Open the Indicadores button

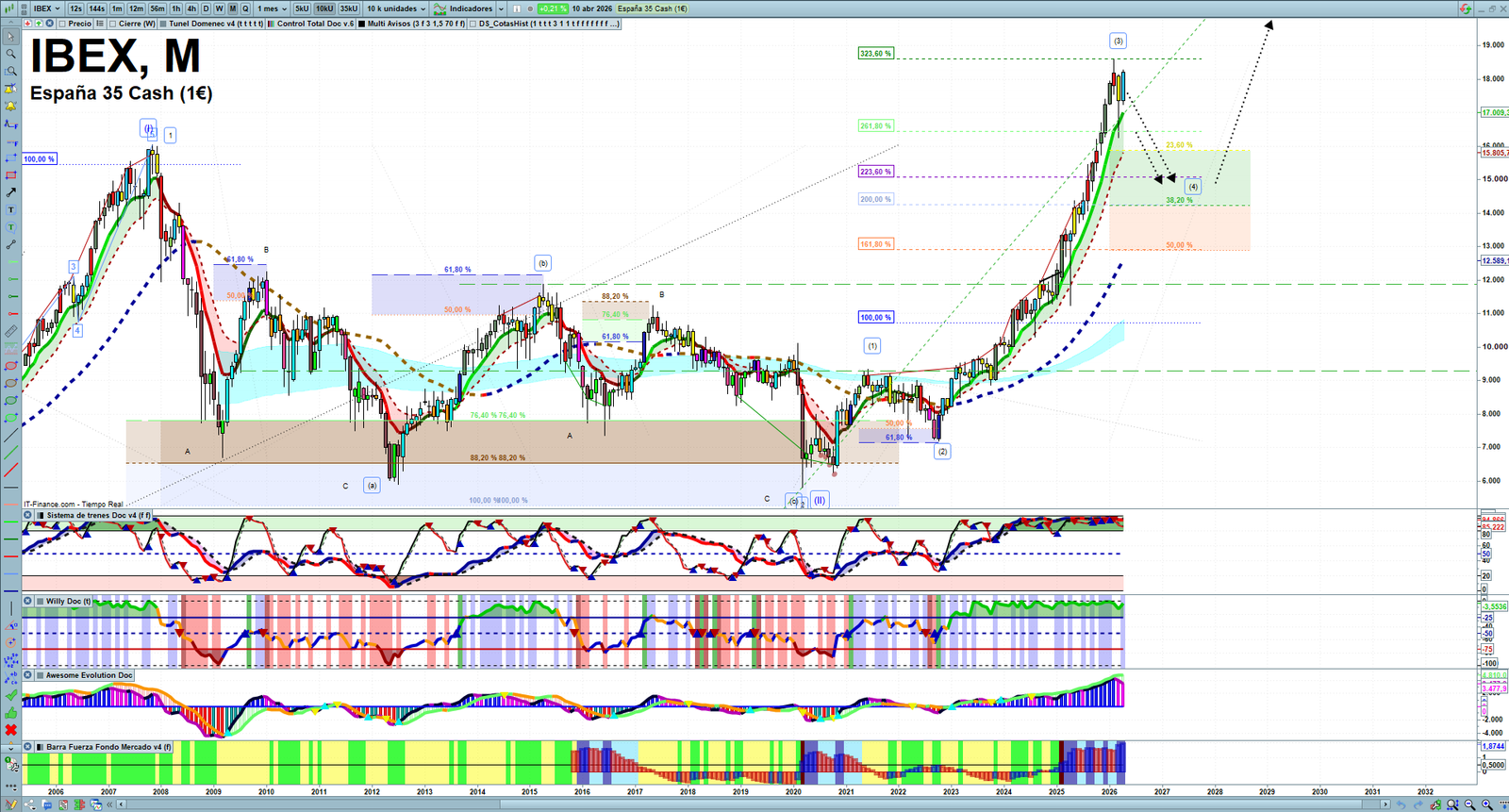464,8
